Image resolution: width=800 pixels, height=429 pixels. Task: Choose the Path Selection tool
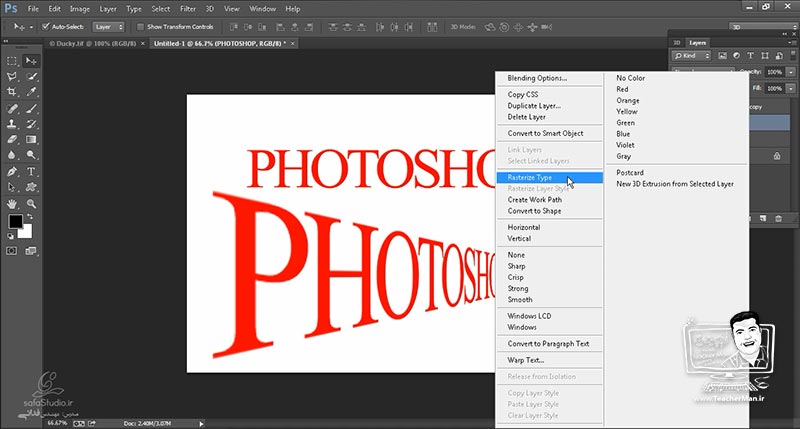tap(12, 187)
